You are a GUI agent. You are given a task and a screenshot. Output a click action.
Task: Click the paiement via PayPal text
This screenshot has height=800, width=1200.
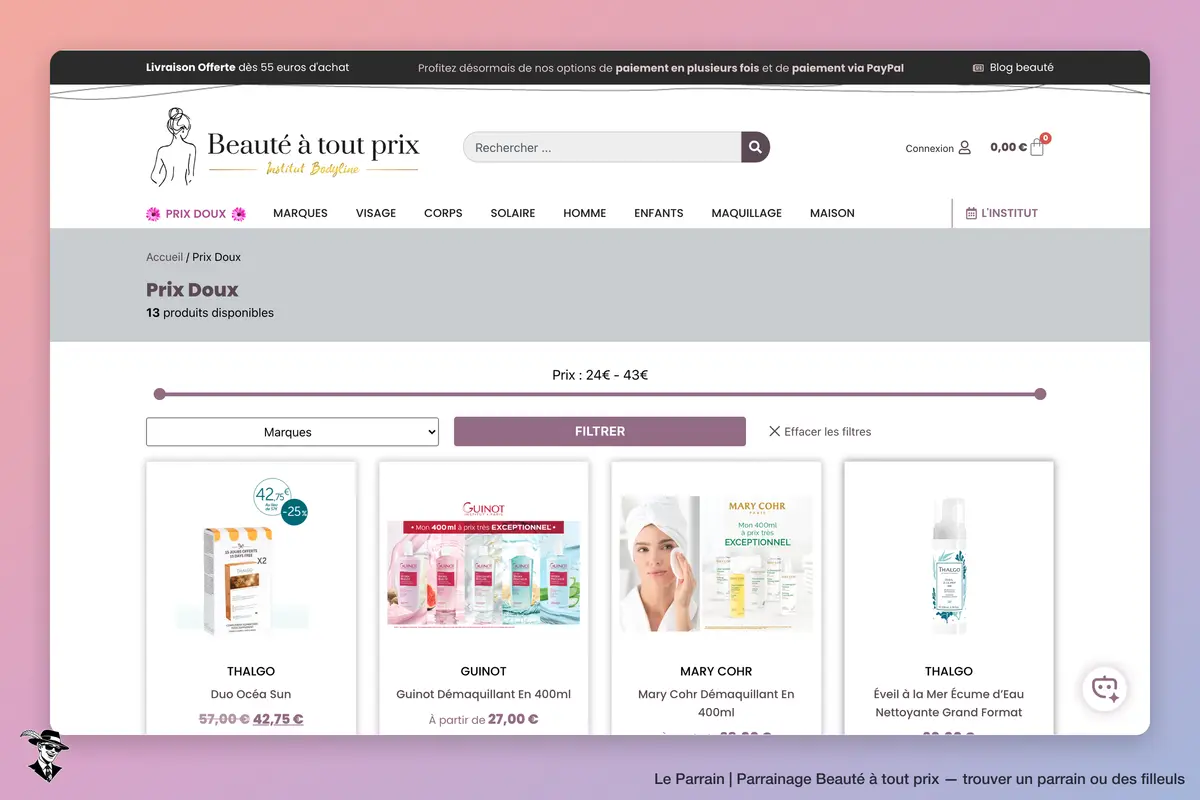pos(848,68)
